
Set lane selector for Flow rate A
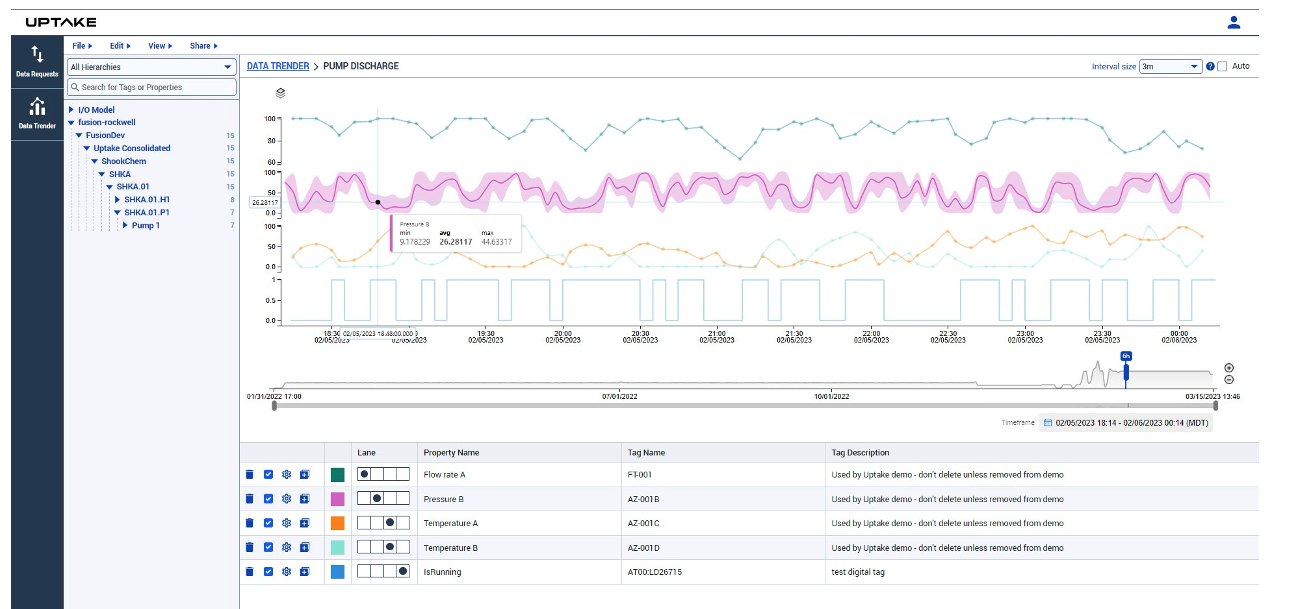tap(384, 474)
